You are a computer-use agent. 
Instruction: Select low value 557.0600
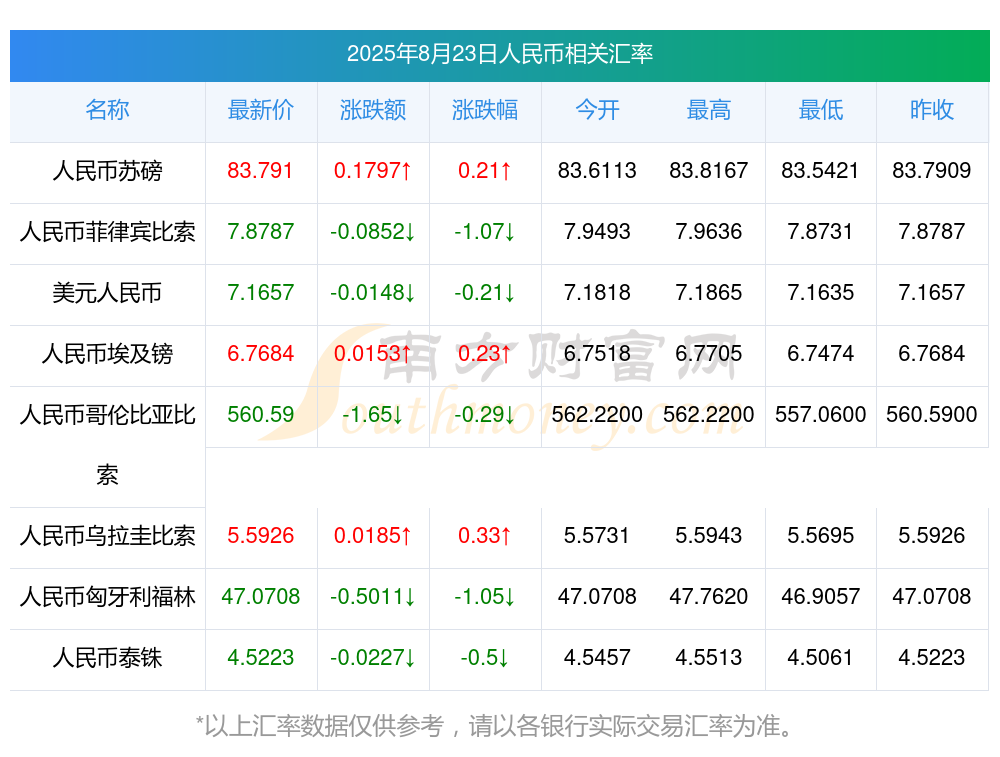point(820,415)
